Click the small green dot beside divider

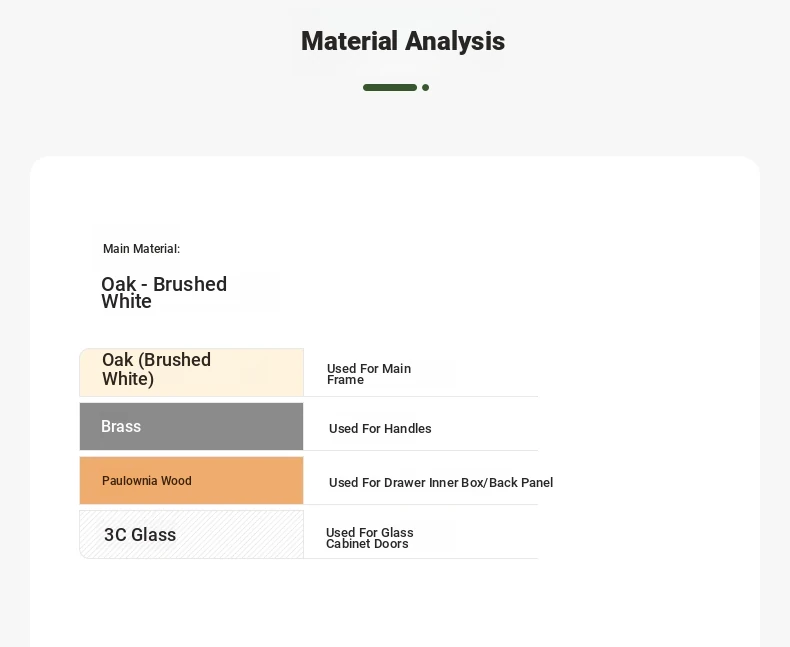click(425, 88)
